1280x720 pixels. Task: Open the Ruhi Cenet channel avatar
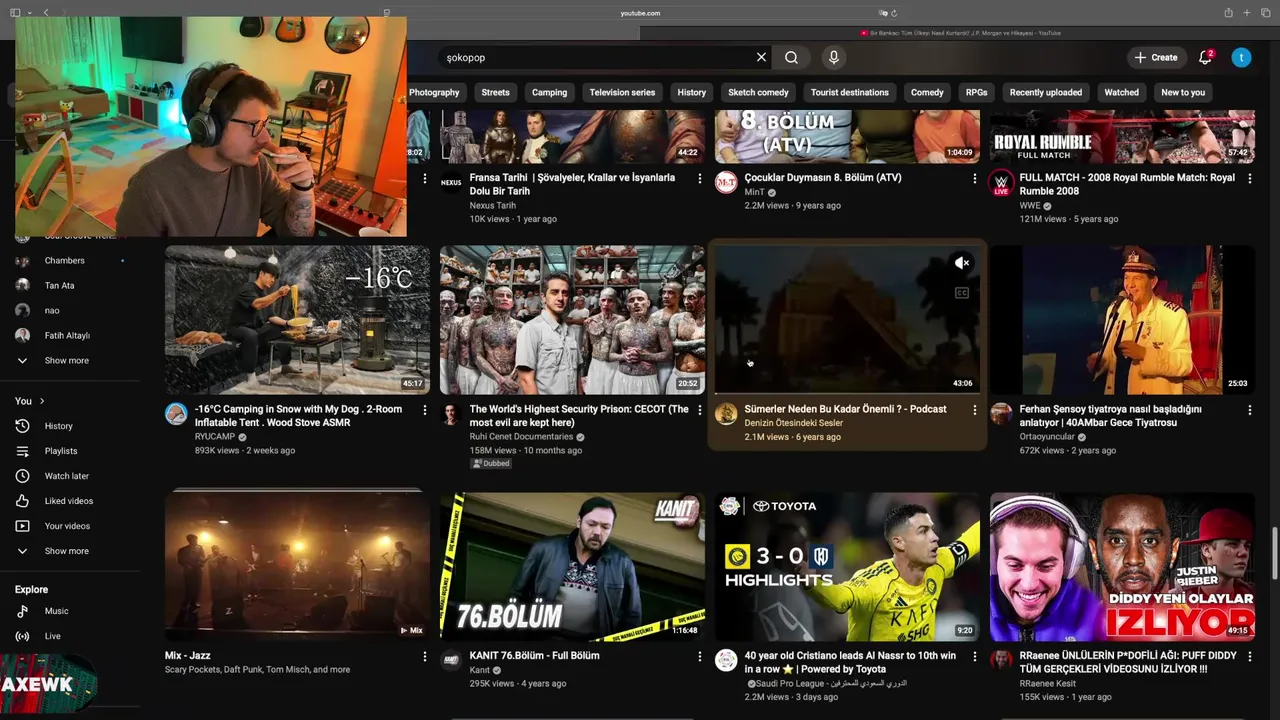(x=451, y=414)
